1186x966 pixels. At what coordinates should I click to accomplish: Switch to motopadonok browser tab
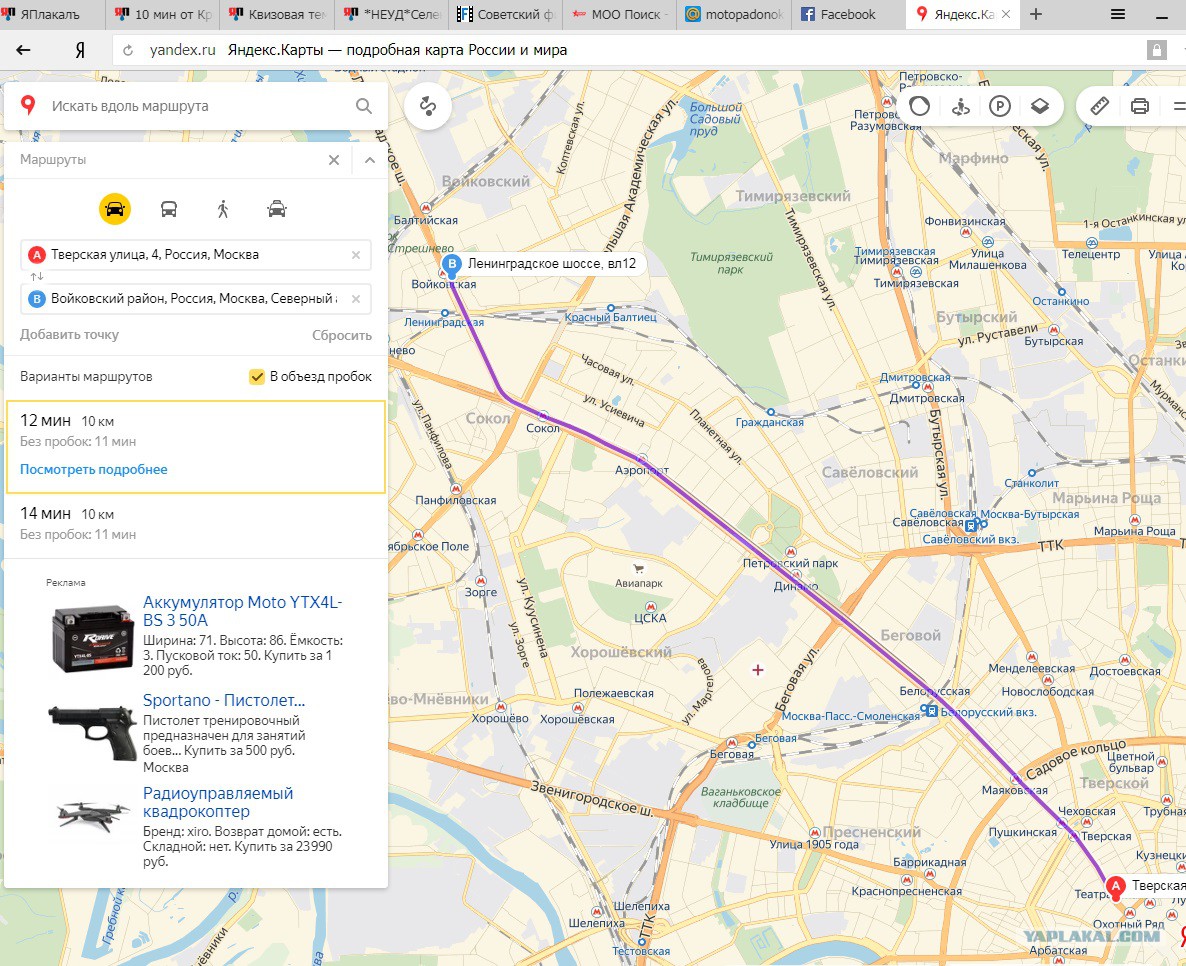tap(734, 14)
